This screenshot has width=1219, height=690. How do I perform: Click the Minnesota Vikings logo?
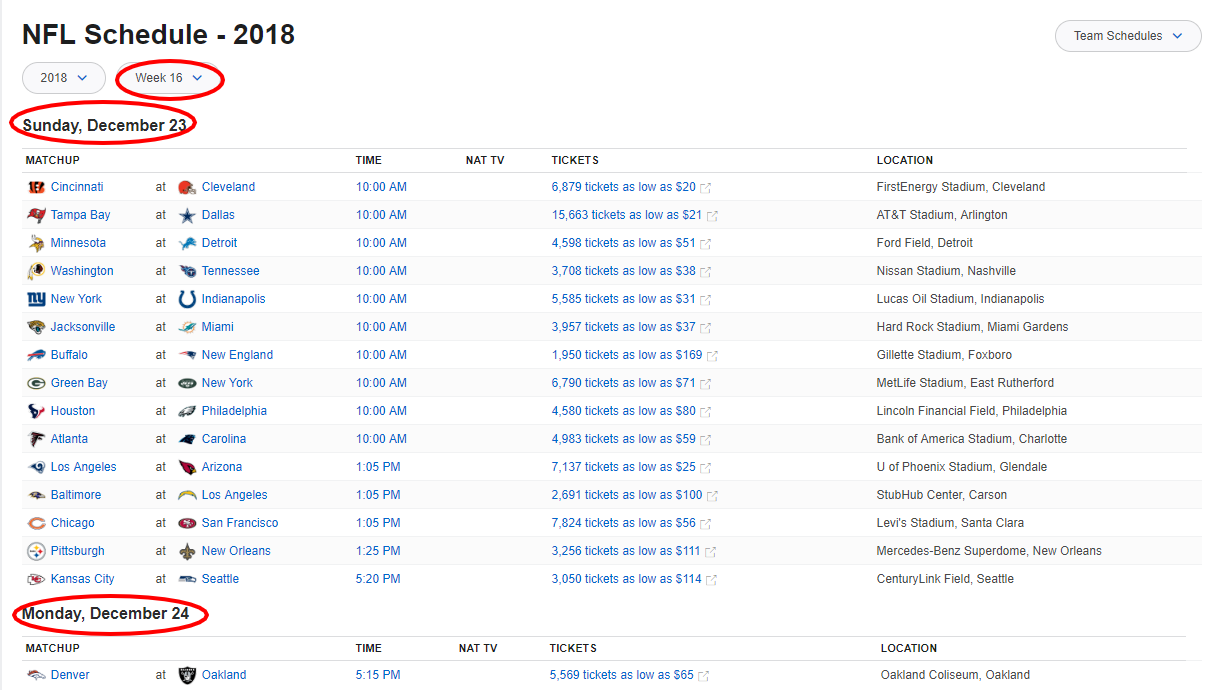point(36,243)
